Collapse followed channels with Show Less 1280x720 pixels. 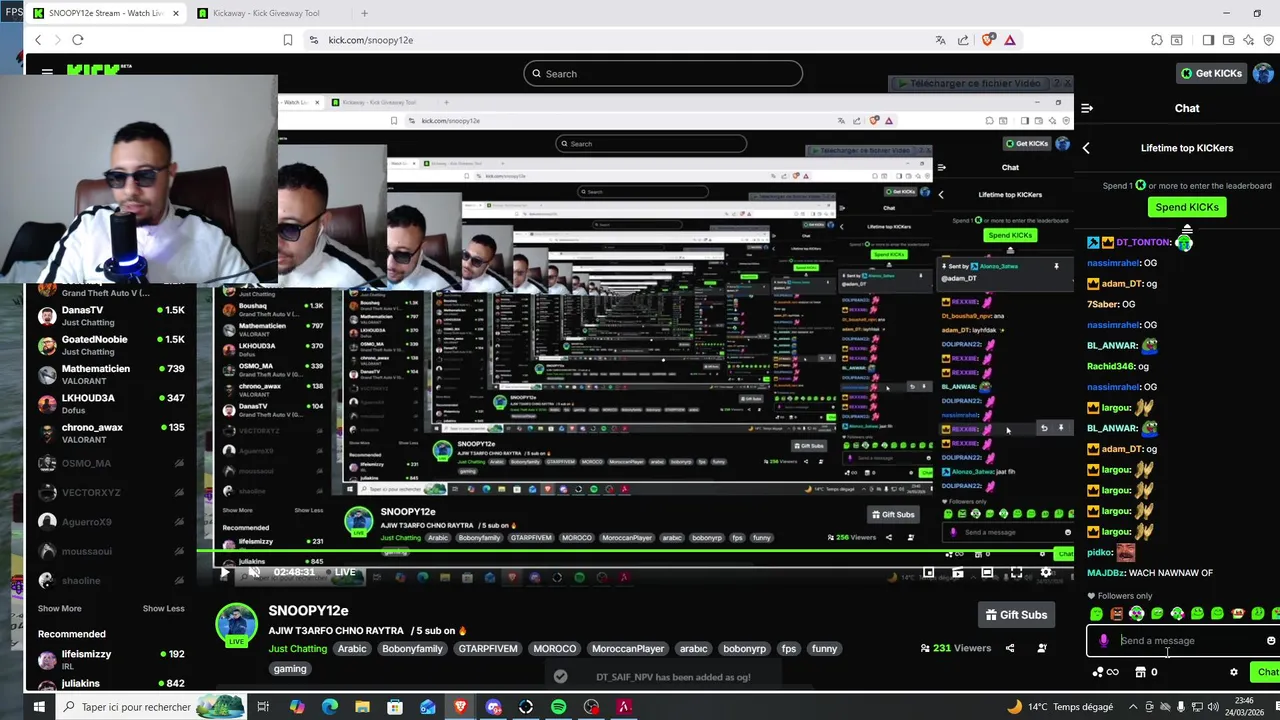(163, 608)
